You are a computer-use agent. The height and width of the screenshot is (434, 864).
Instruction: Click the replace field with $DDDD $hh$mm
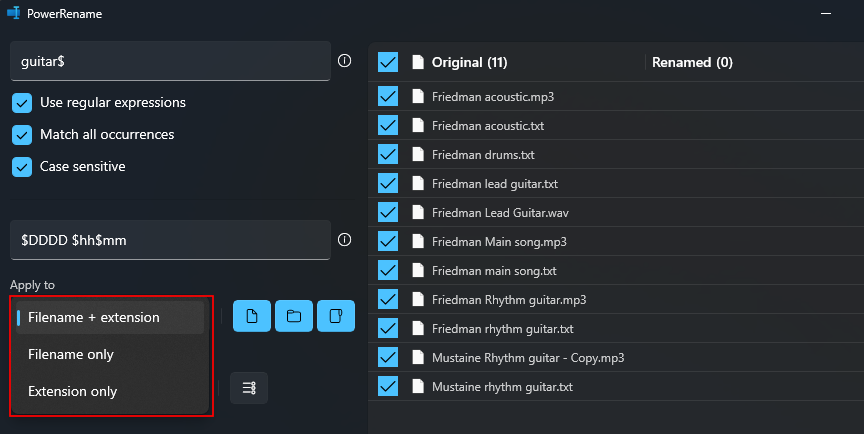coord(170,240)
